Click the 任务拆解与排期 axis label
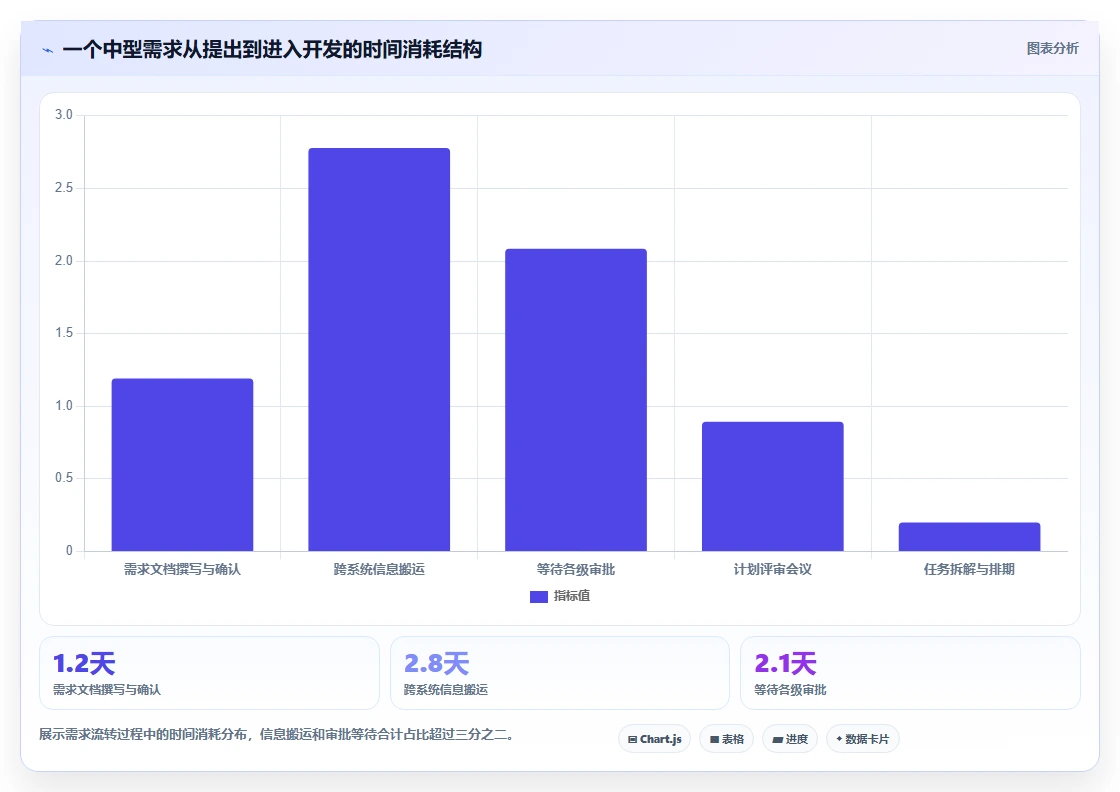This screenshot has width=1120, height=792. [969, 569]
